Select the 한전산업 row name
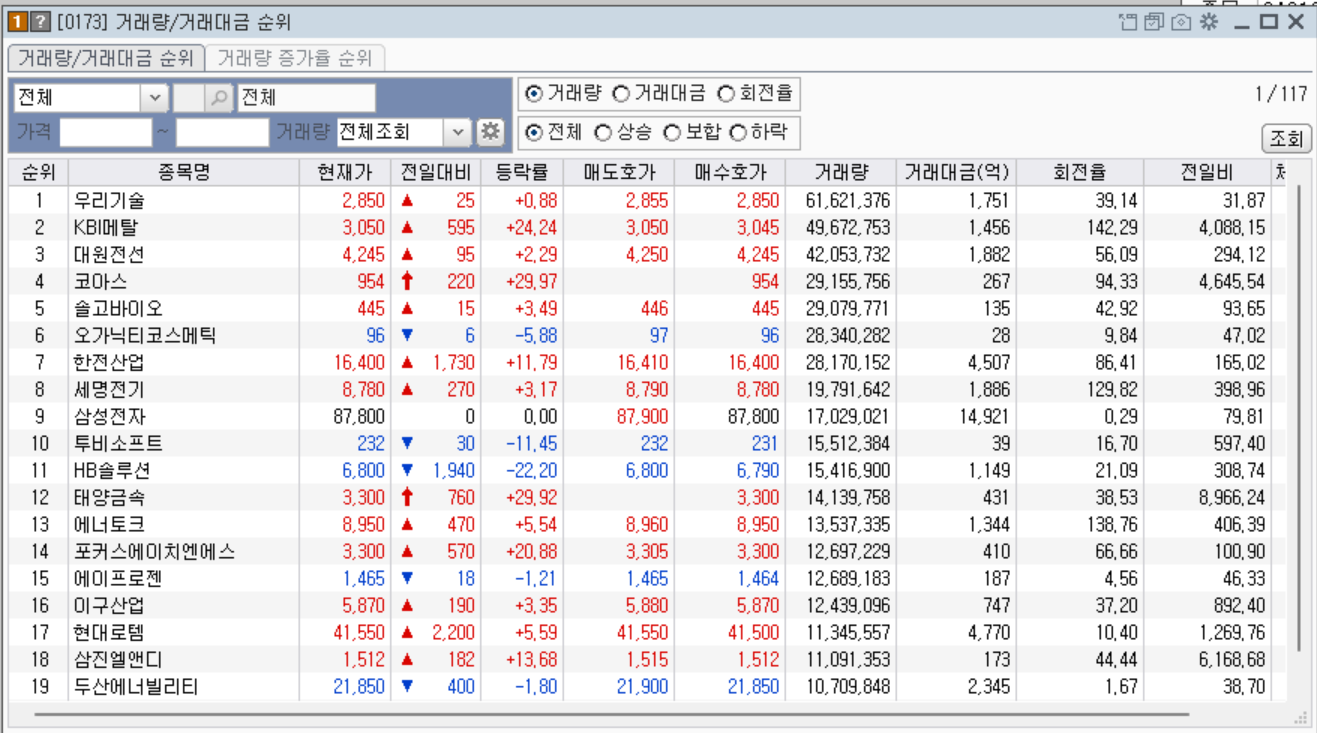This screenshot has height=733, width=1317. coord(109,363)
